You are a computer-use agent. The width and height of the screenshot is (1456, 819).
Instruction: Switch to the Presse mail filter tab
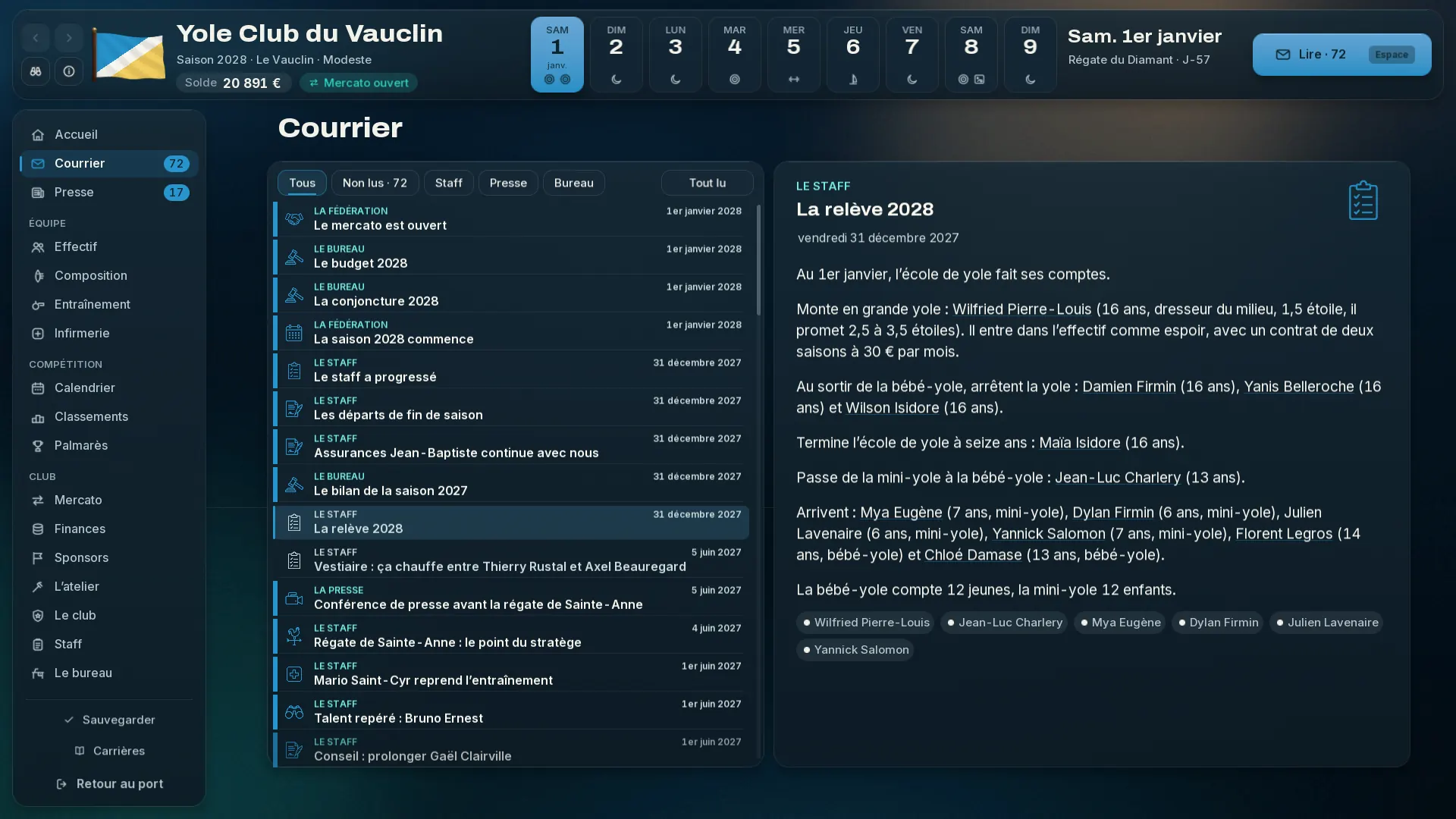coord(508,183)
